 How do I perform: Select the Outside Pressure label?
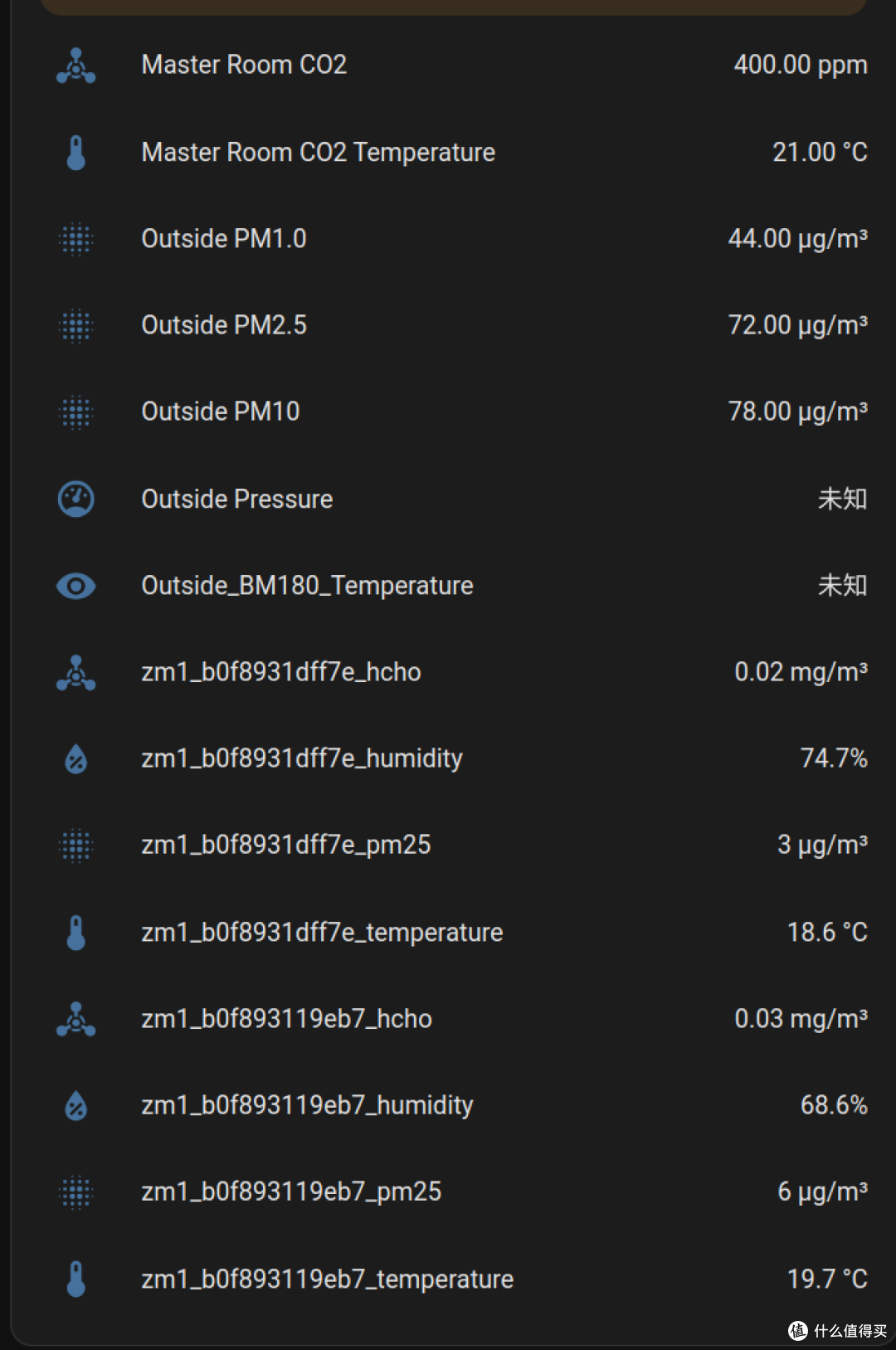[237, 499]
